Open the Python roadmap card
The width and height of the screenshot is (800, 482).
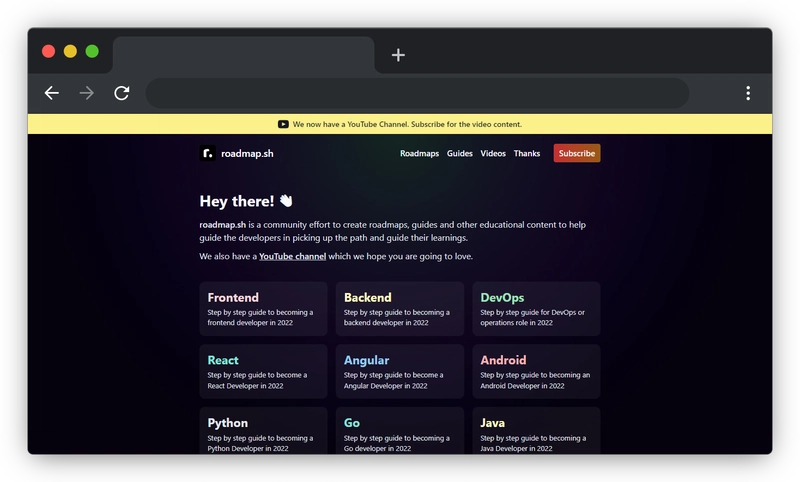[263, 430]
